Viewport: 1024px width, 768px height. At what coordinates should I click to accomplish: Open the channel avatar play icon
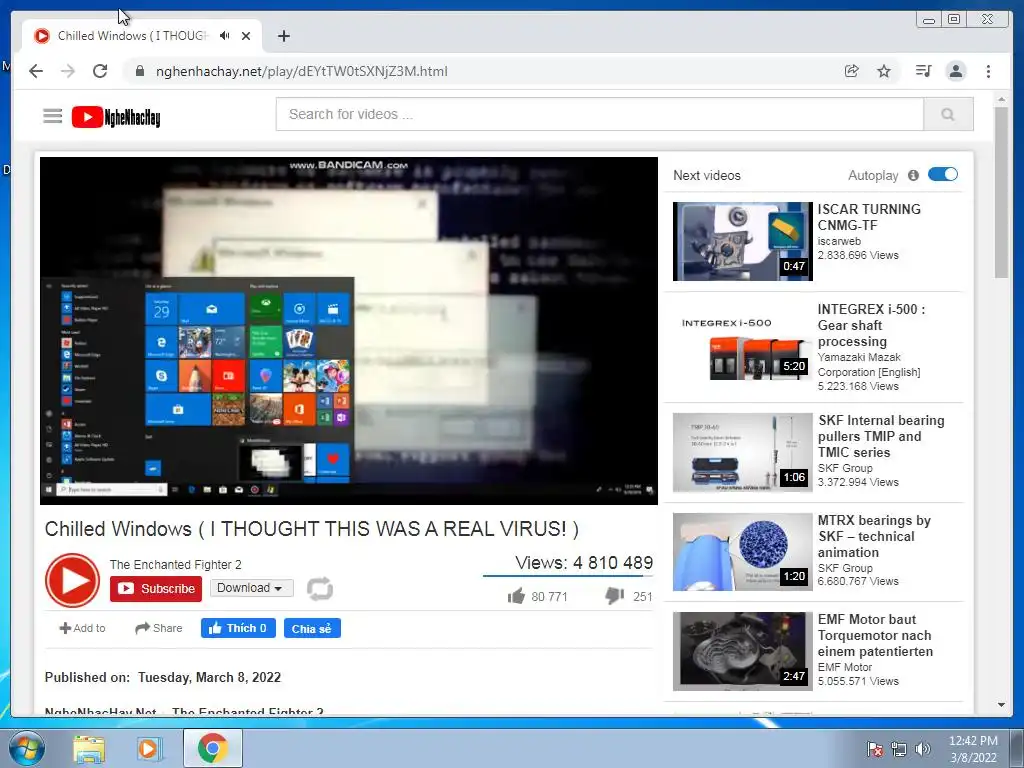click(x=72, y=580)
